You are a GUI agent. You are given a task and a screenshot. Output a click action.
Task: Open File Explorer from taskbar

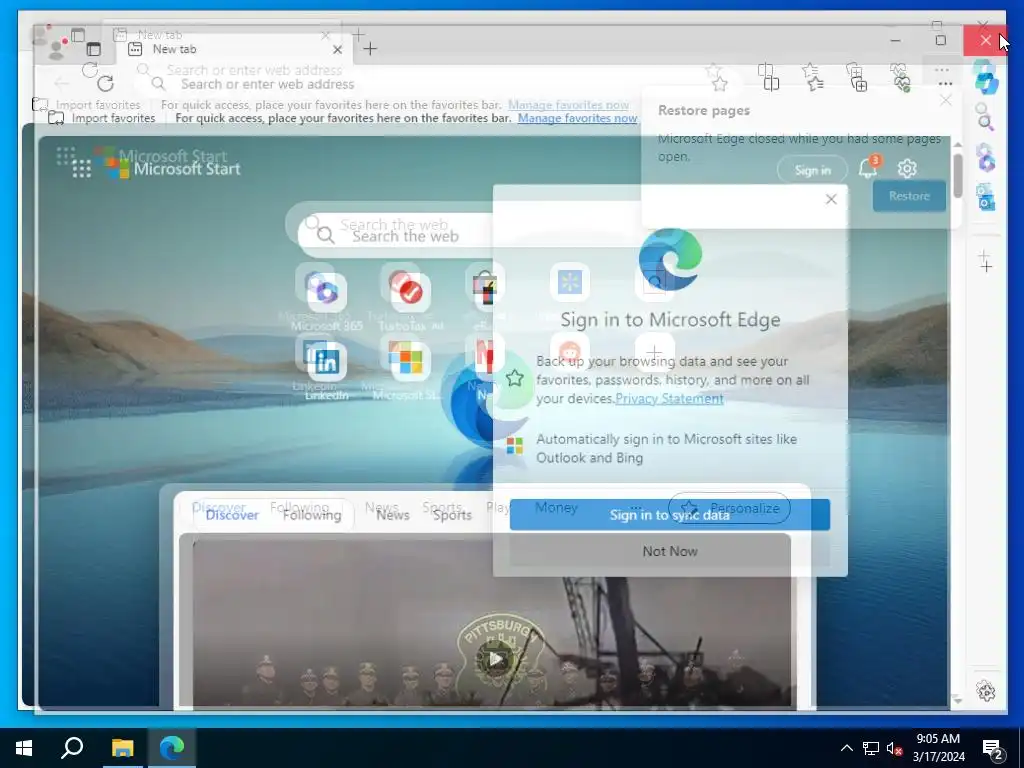[x=122, y=748]
